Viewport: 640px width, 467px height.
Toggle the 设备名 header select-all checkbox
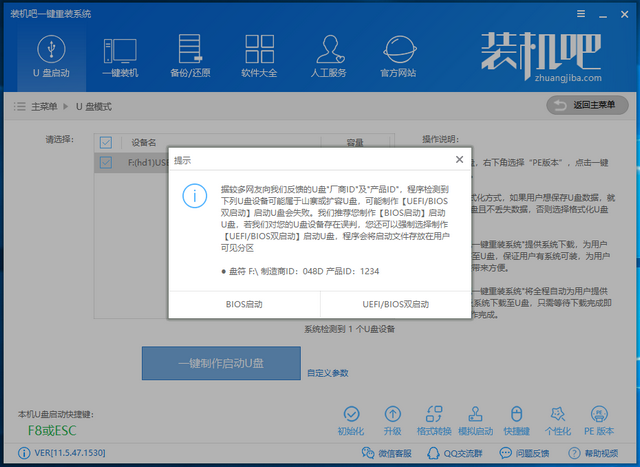click(107, 143)
